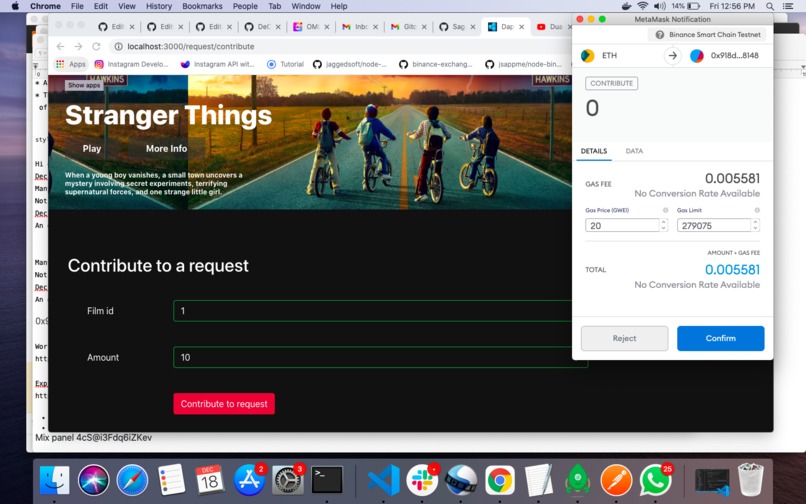The height and width of the screenshot is (504, 806).
Task: Open the Instagram API wit... bookmark
Action: pos(218,64)
